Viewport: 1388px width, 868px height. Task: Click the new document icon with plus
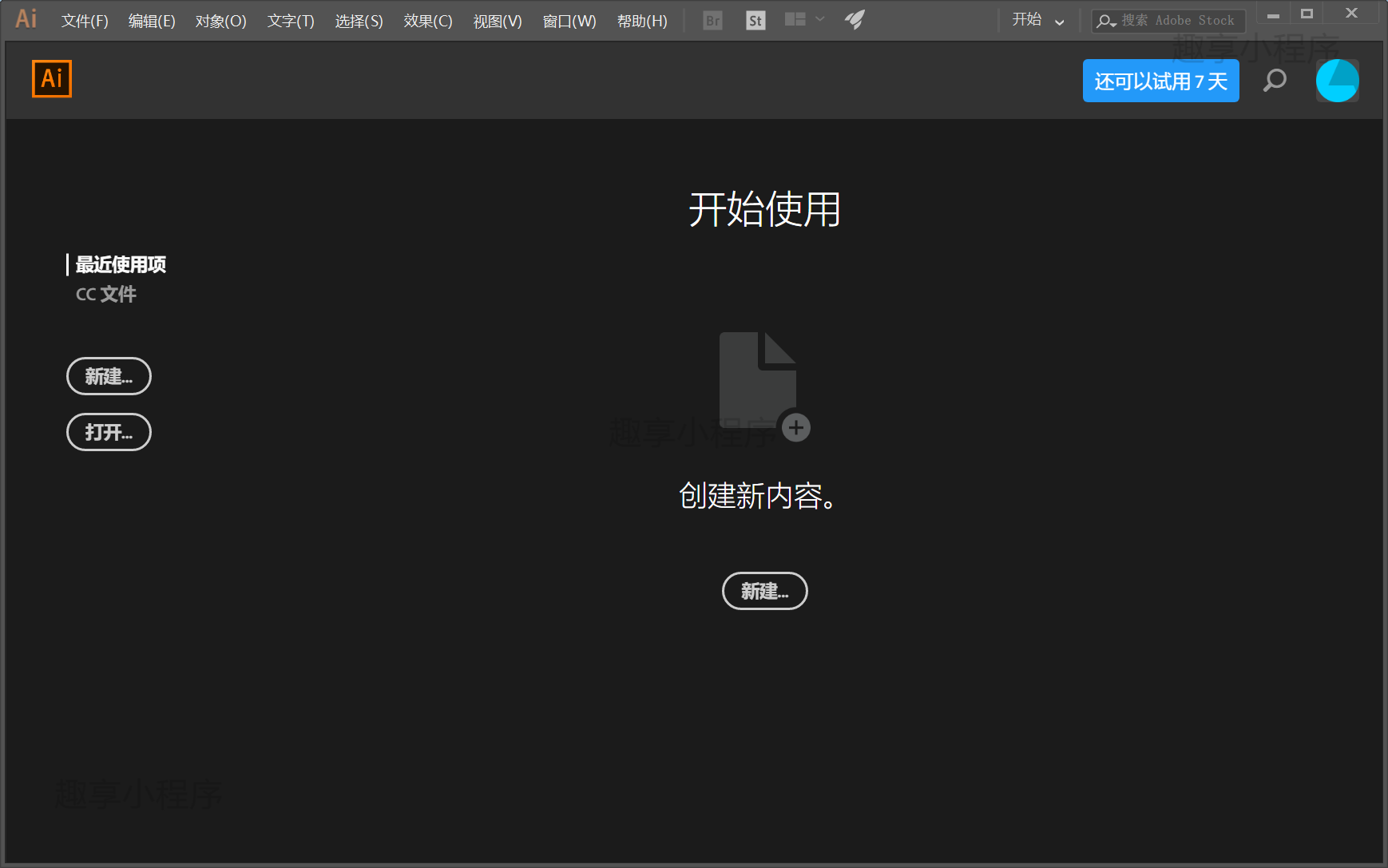pyautogui.click(x=764, y=386)
